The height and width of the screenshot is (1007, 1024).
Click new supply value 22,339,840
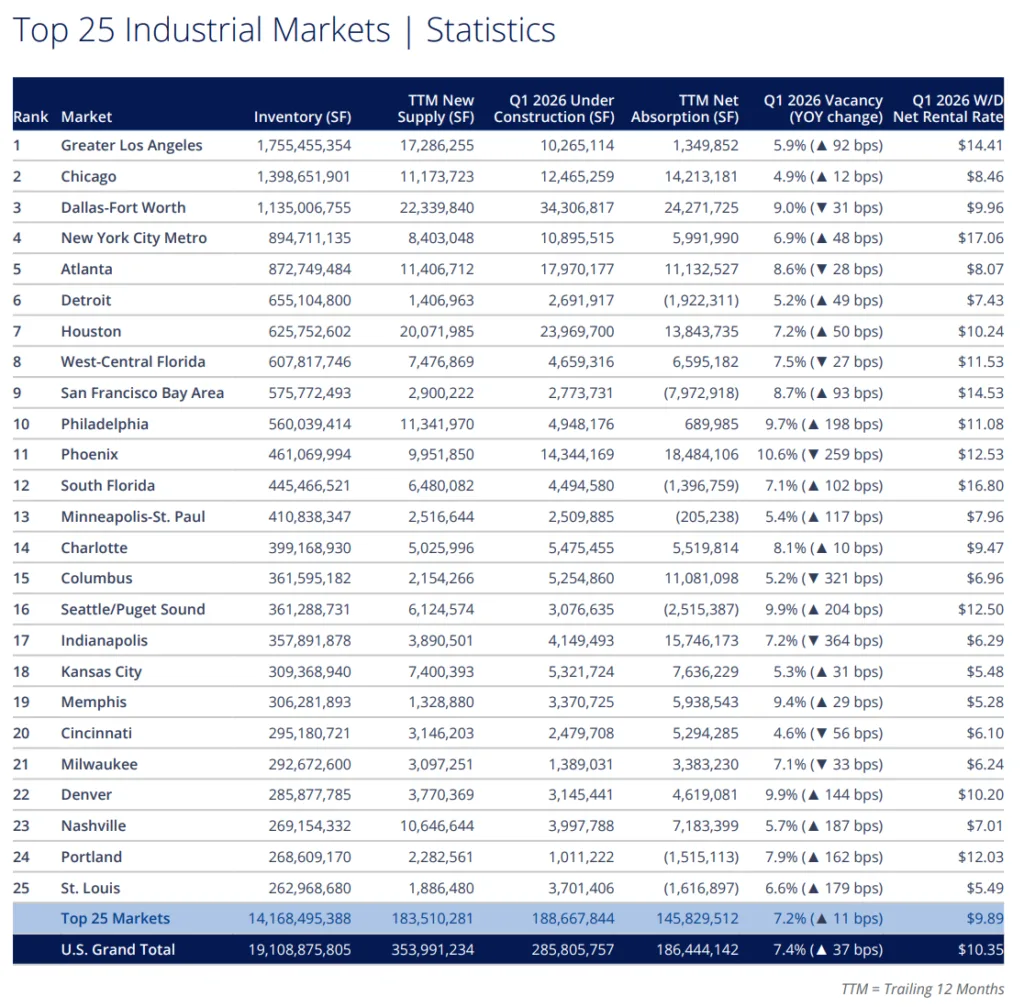437,208
